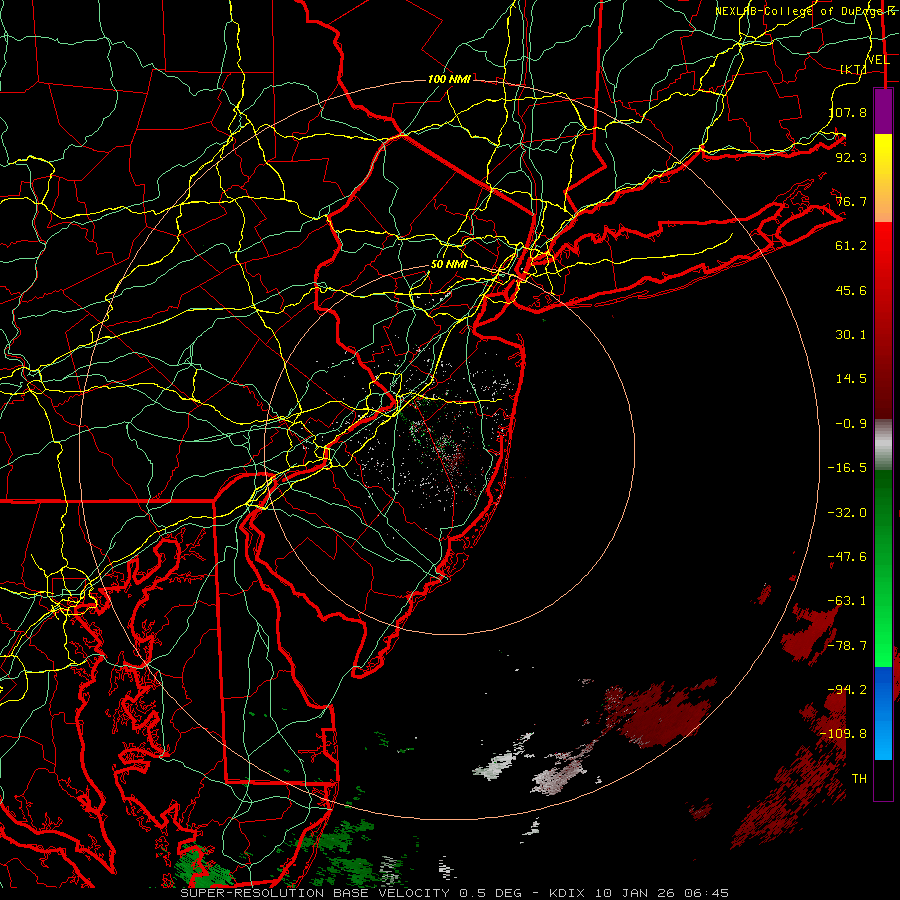
Task: Select the -94.2 legend value
Action: (x=847, y=690)
